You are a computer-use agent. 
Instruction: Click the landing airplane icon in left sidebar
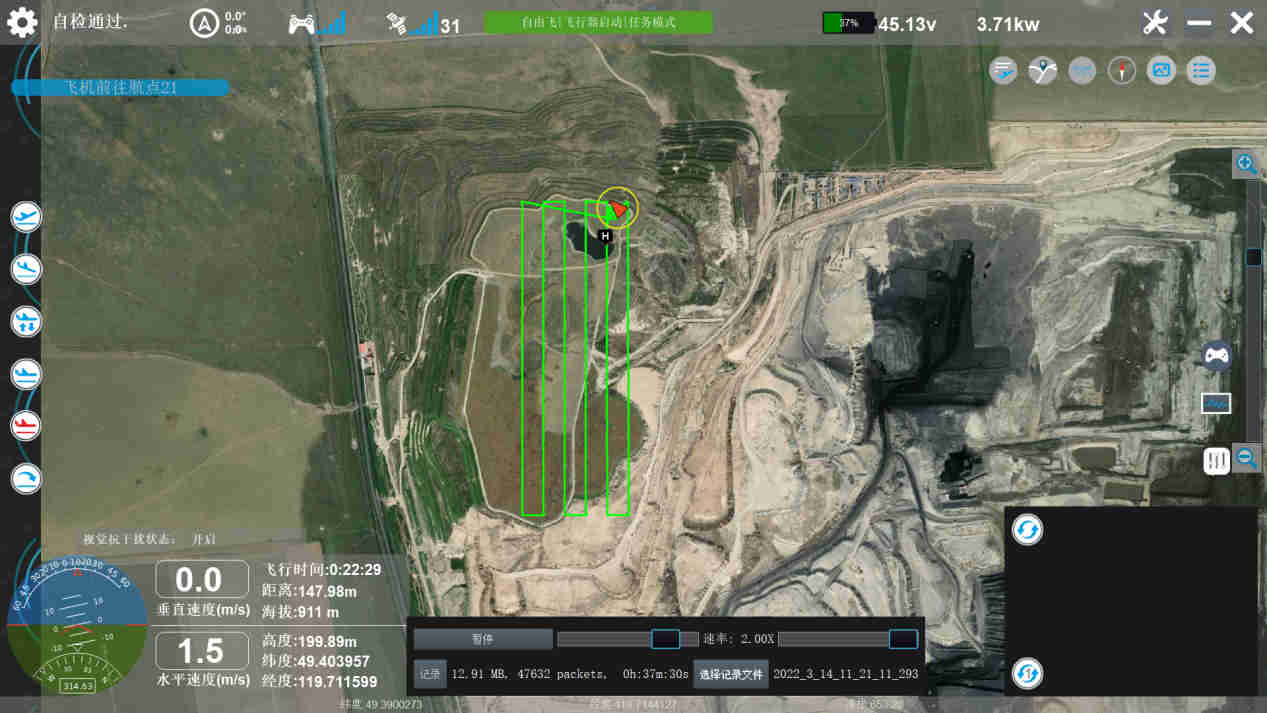(x=26, y=269)
